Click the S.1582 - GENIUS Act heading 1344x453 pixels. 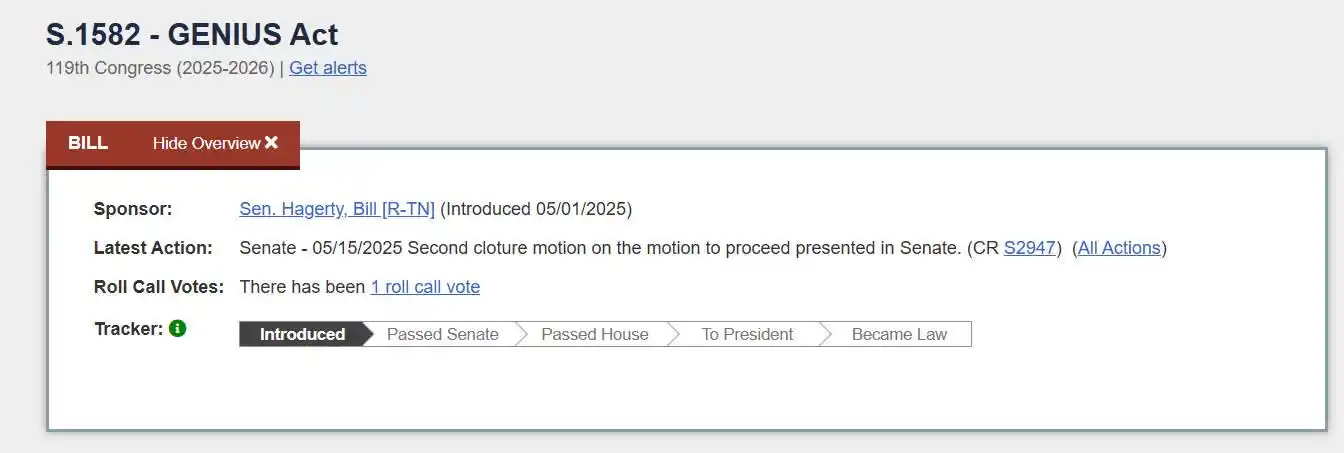(x=192, y=35)
